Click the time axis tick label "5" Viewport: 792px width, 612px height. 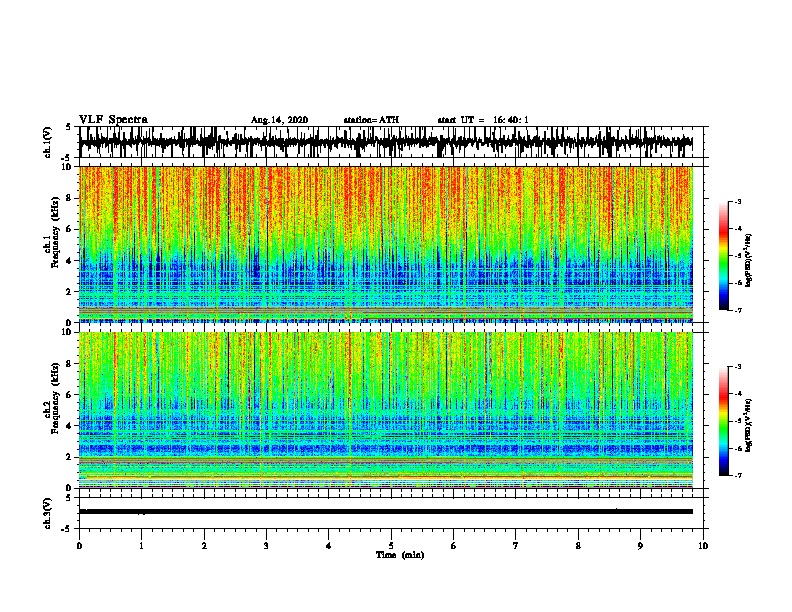pos(391,545)
